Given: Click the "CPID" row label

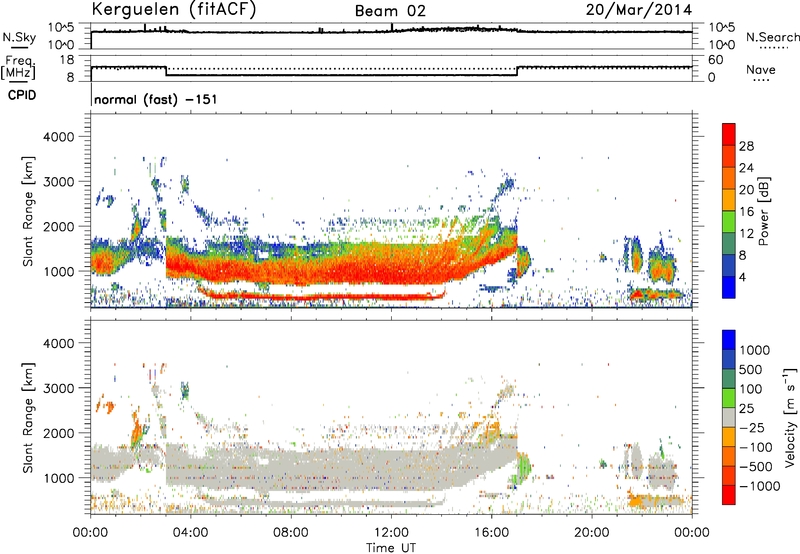Looking at the screenshot, I should coord(22,95).
